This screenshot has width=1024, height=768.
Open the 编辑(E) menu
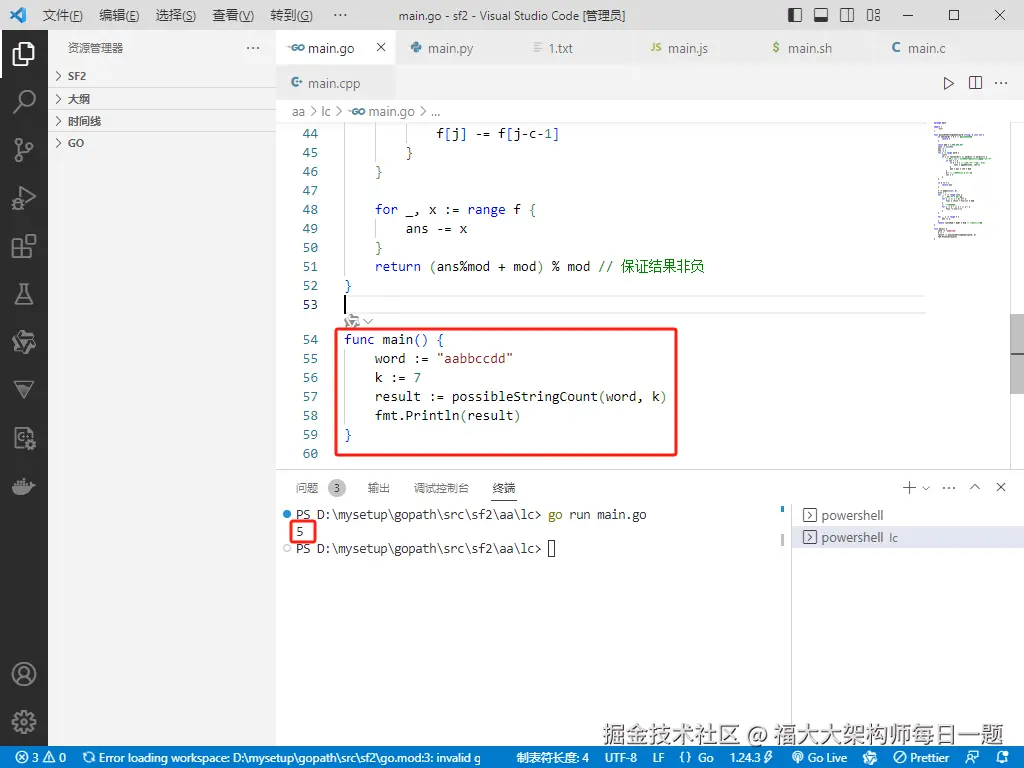click(x=119, y=15)
